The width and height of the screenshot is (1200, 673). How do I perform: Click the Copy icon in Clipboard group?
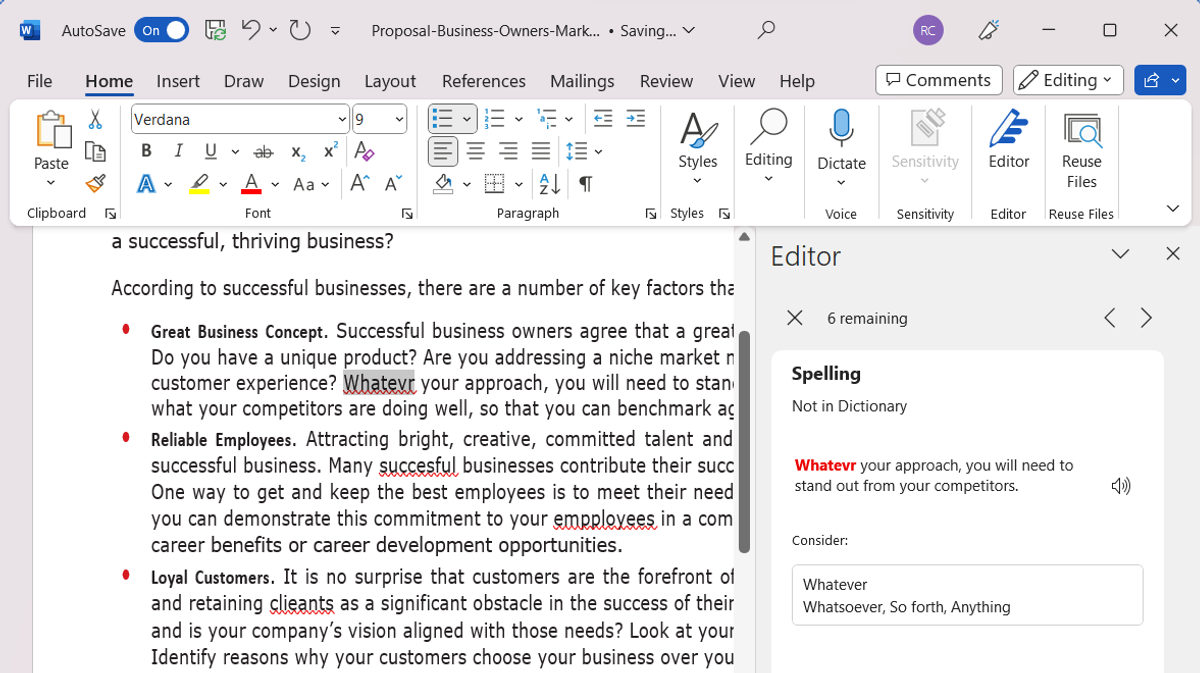[95, 151]
